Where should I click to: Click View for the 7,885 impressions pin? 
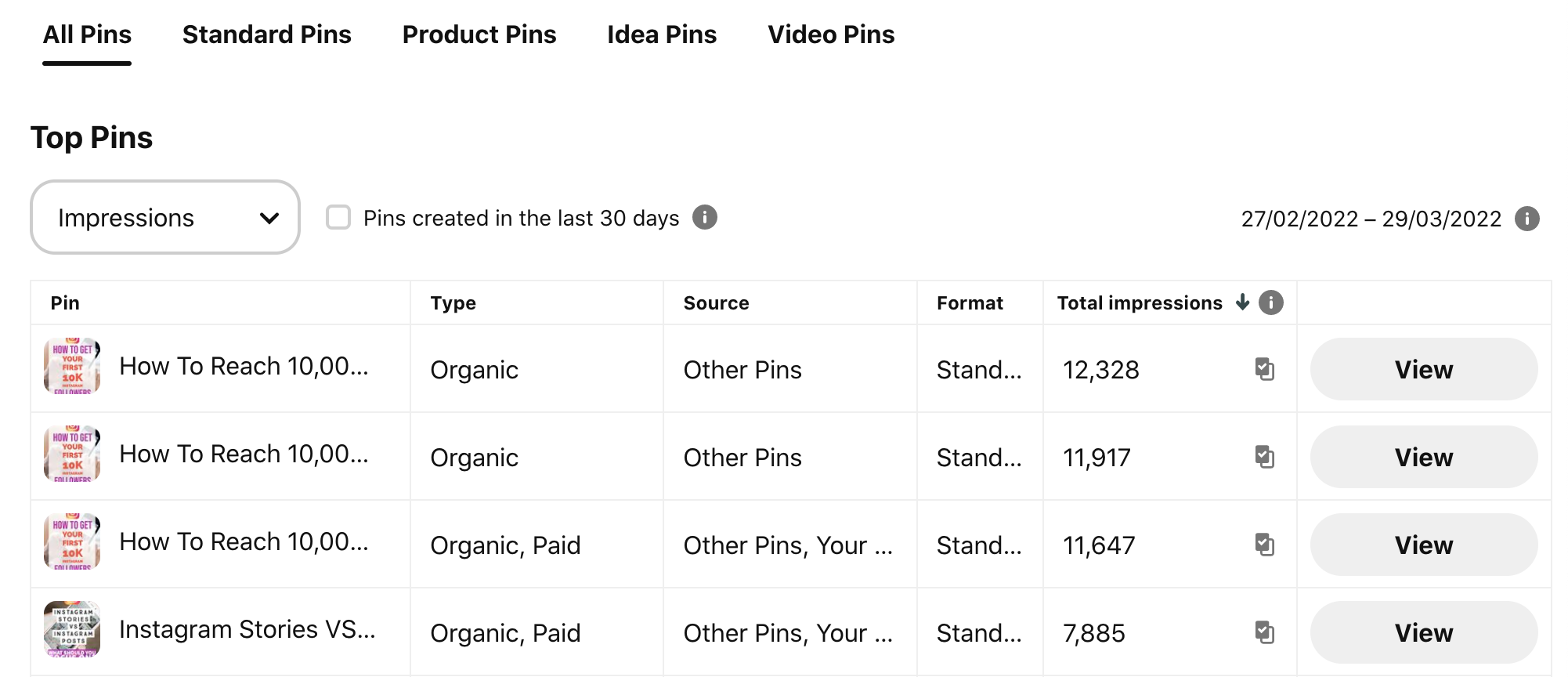tap(1423, 632)
